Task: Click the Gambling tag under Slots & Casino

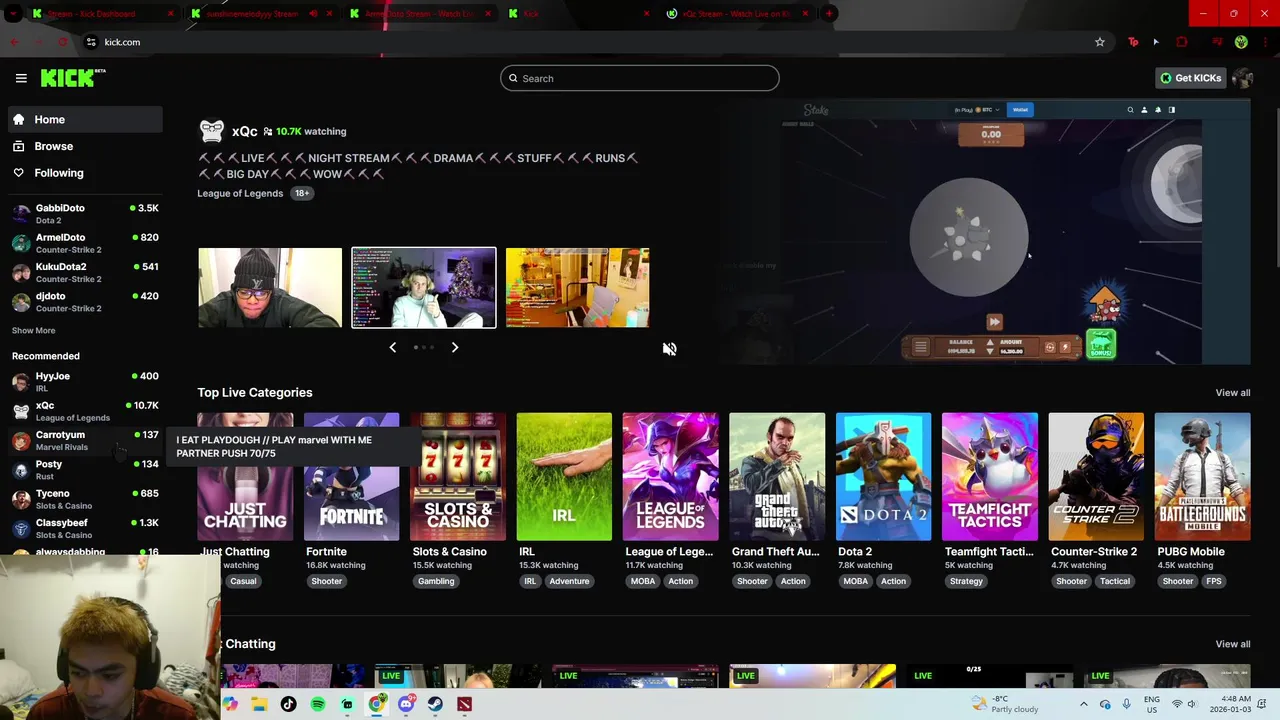Action: point(436,581)
